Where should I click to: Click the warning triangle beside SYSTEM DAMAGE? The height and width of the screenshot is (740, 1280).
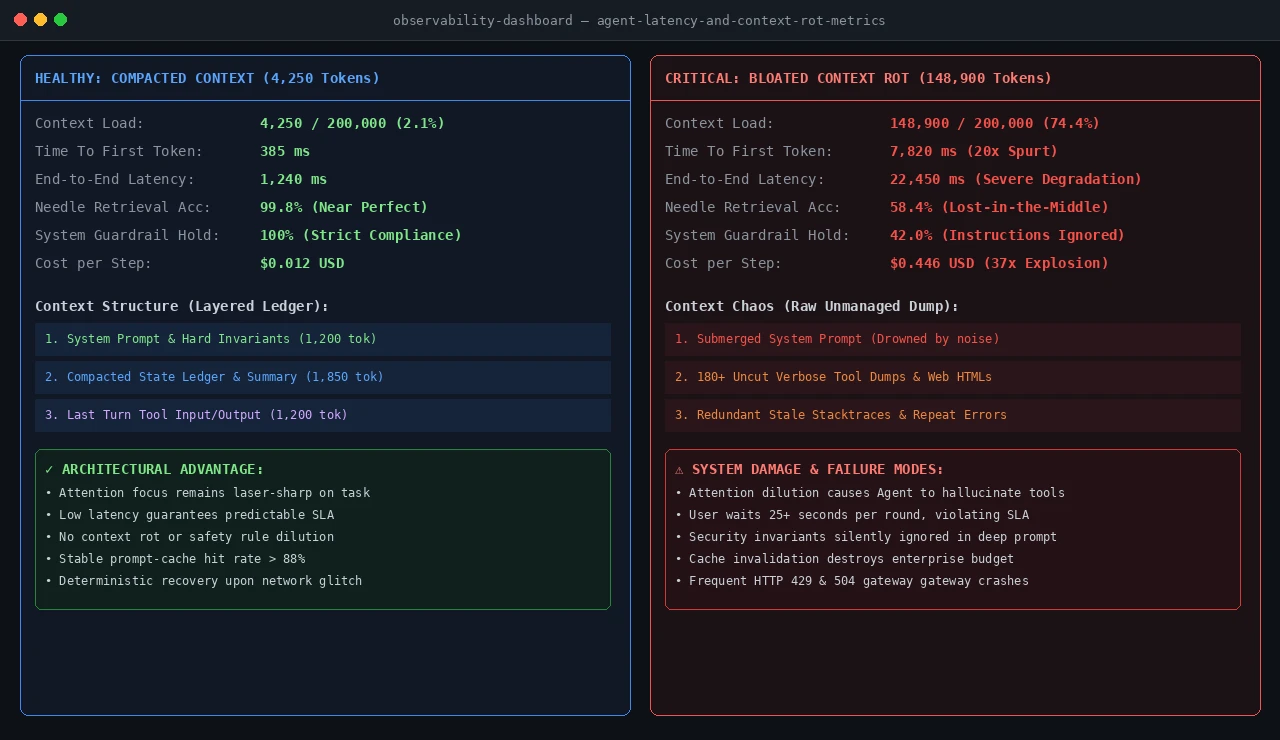click(679, 469)
